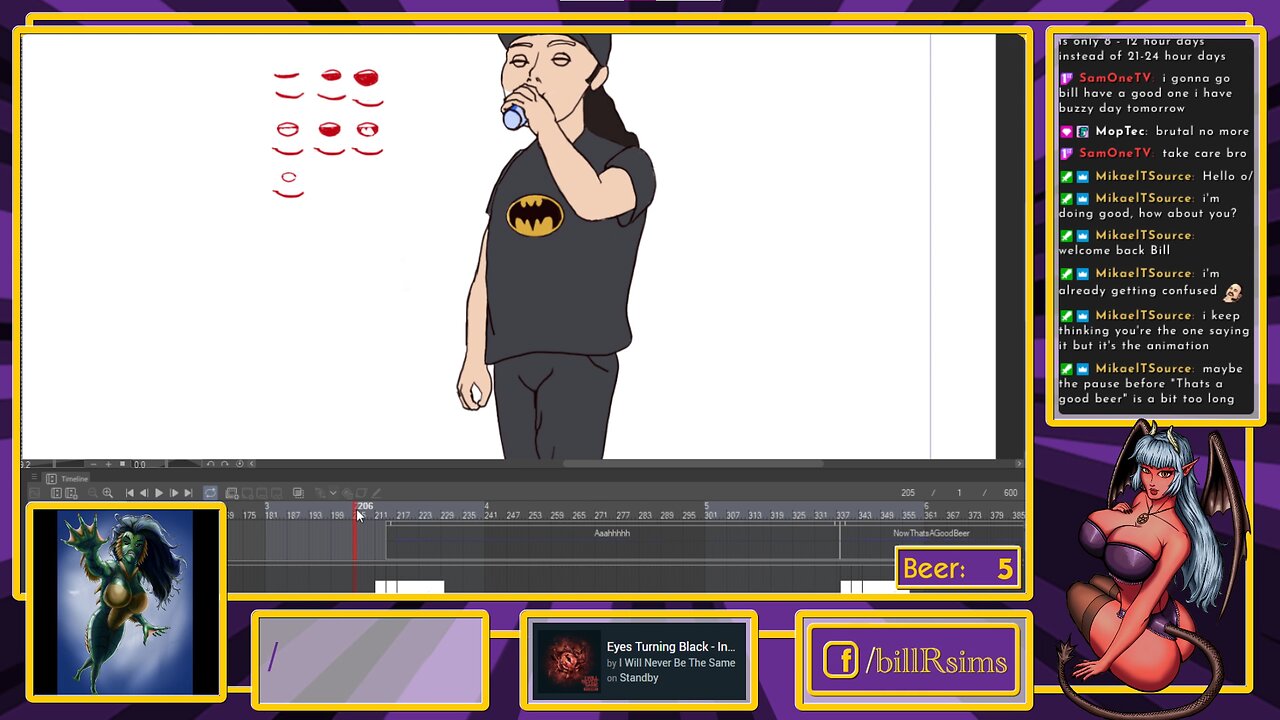
Task: Click the canvas scroll-left arrow
Action: [252, 464]
